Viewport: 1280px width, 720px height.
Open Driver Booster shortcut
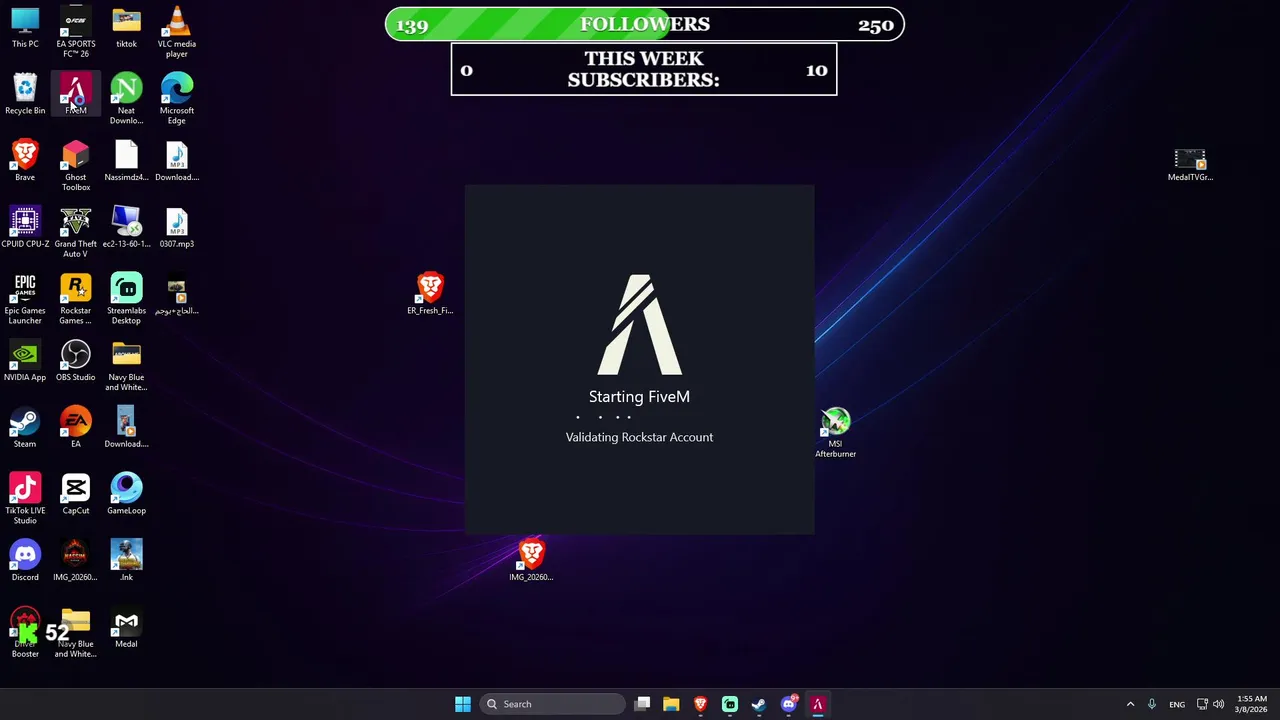[x=25, y=632]
